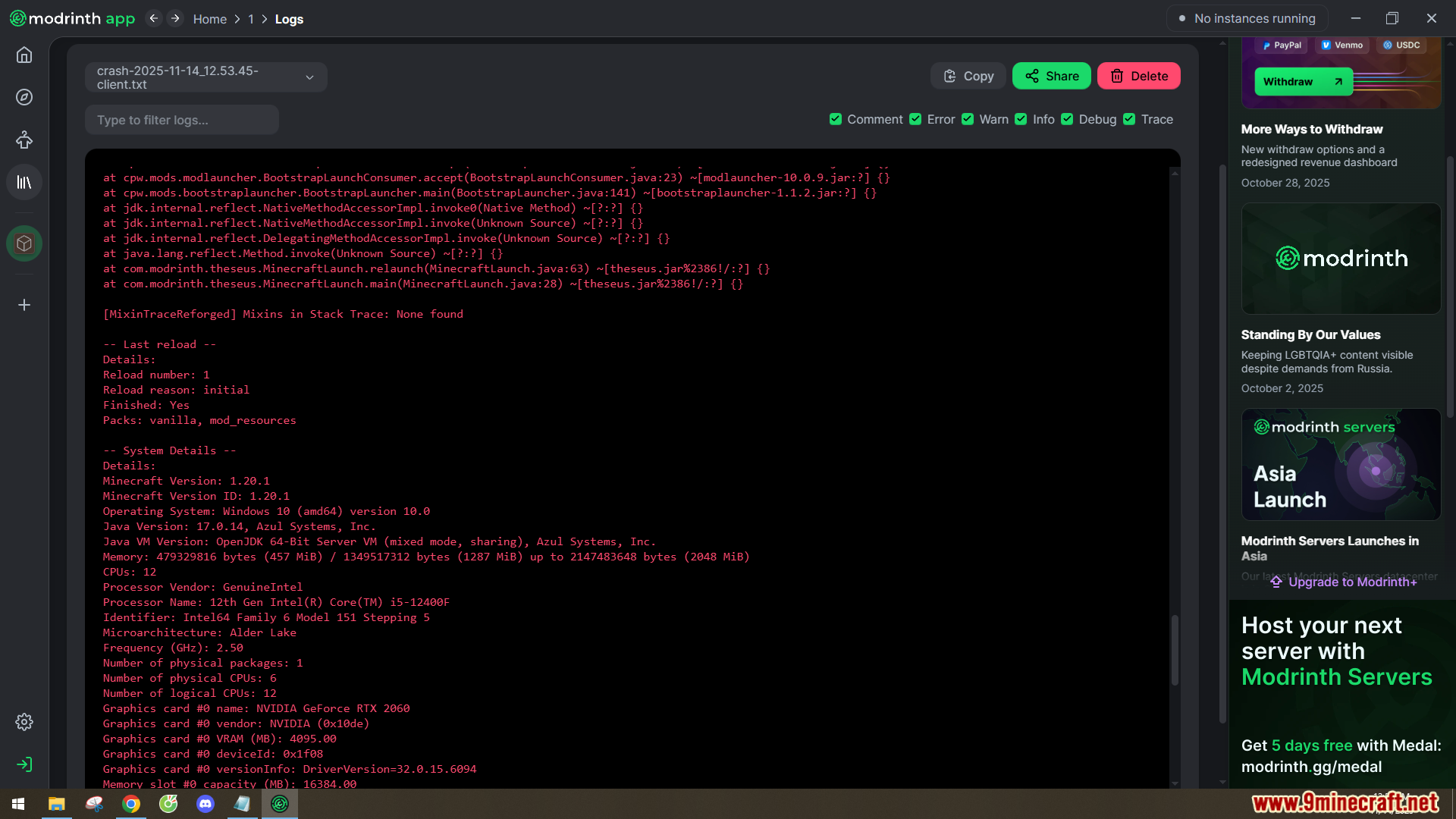This screenshot has height=819, width=1456.
Task: Click the sign-in arrow icon
Action: click(x=24, y=764)
